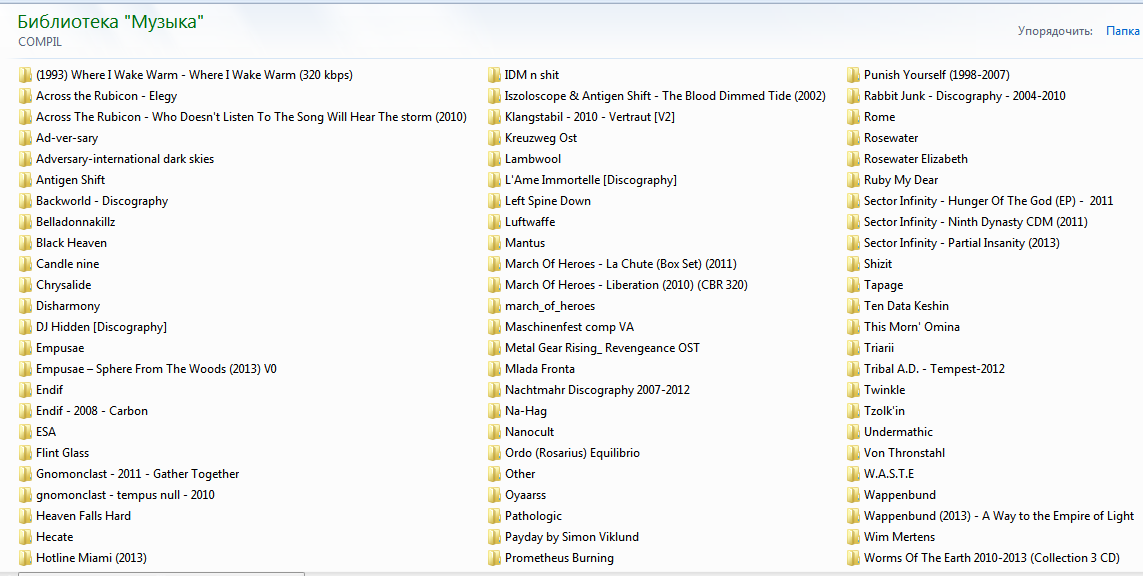Select 'gnomonclast - tempus null - 2010' name
1143x576 pixels.
[x=125, y=494]
